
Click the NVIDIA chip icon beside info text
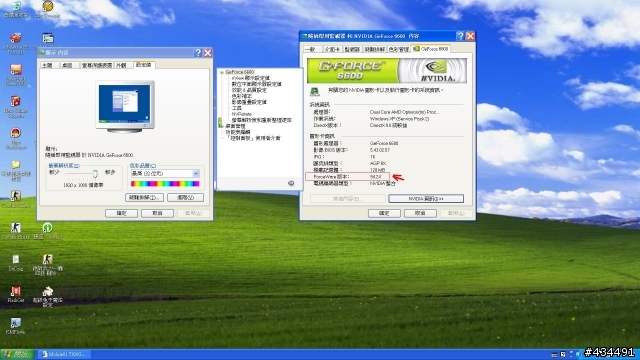pyautogui.click(x=314, y=91)
